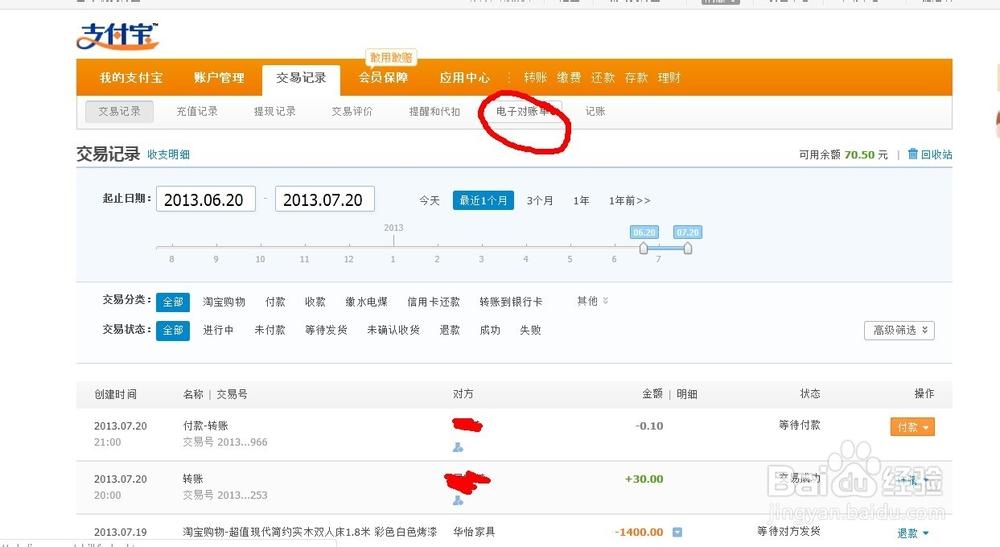The image size is (1000, 547).
Task: Click 收支明细 link
Action: (x=168, y=154)
